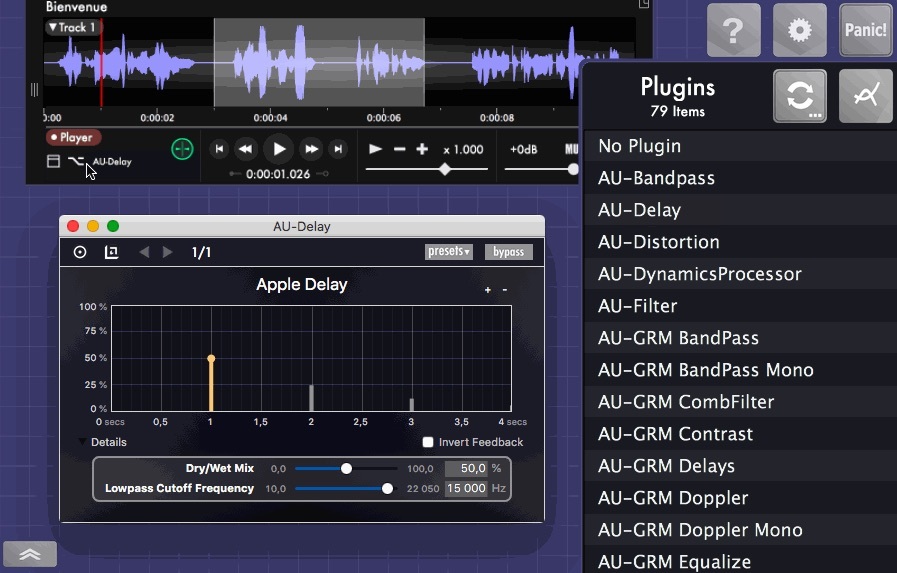Play the audio track

point(279,149)
